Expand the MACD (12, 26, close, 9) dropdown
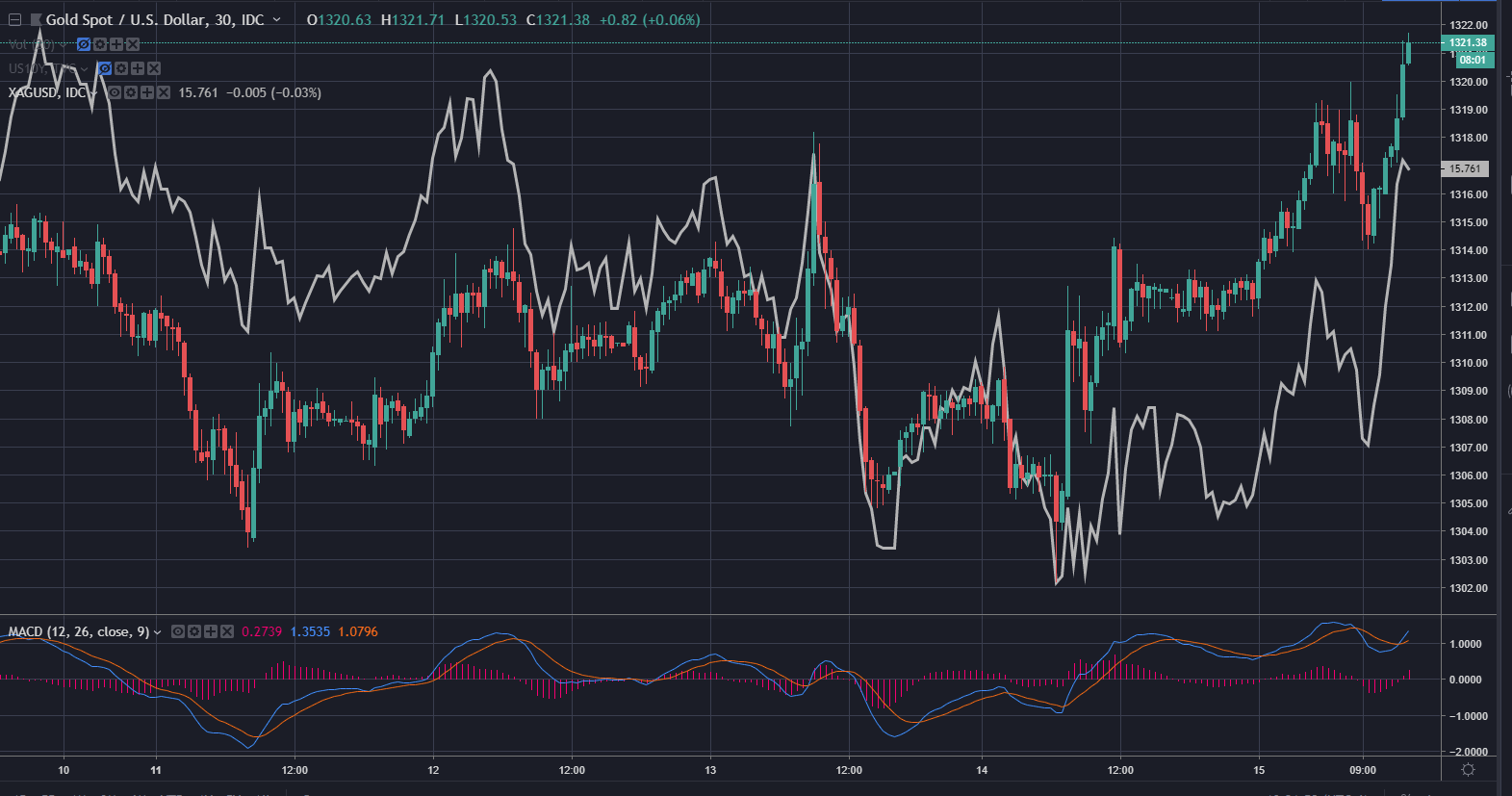 tap(158, 632)
